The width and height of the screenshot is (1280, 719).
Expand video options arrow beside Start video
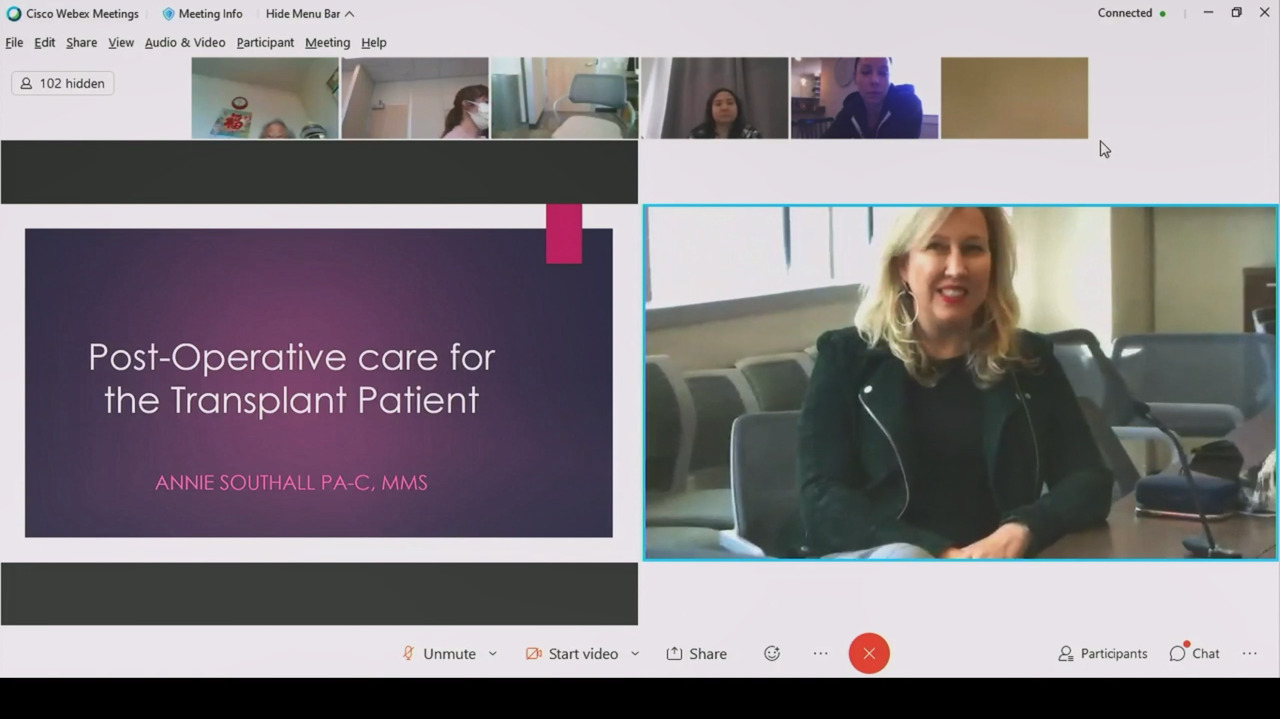pos(635,654)
